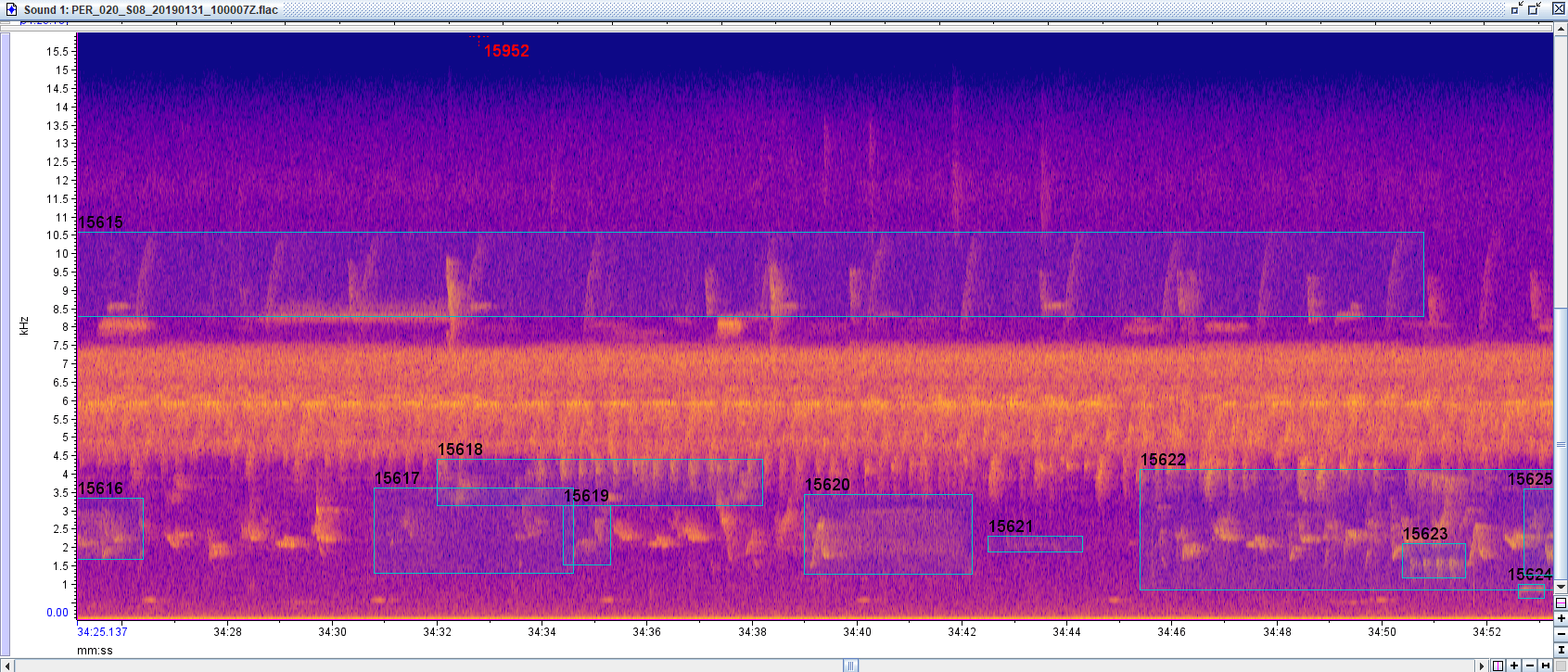Click the red selection label 15952

[506, 51]
